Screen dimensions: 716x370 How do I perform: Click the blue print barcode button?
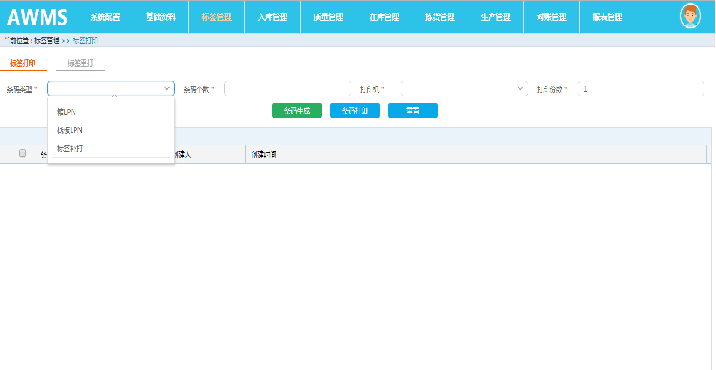355,111
